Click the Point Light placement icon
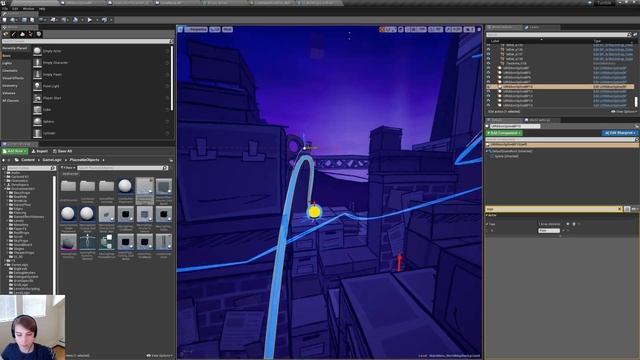The height and width of the screenshot is (360, 640). [x=37, y=86]
